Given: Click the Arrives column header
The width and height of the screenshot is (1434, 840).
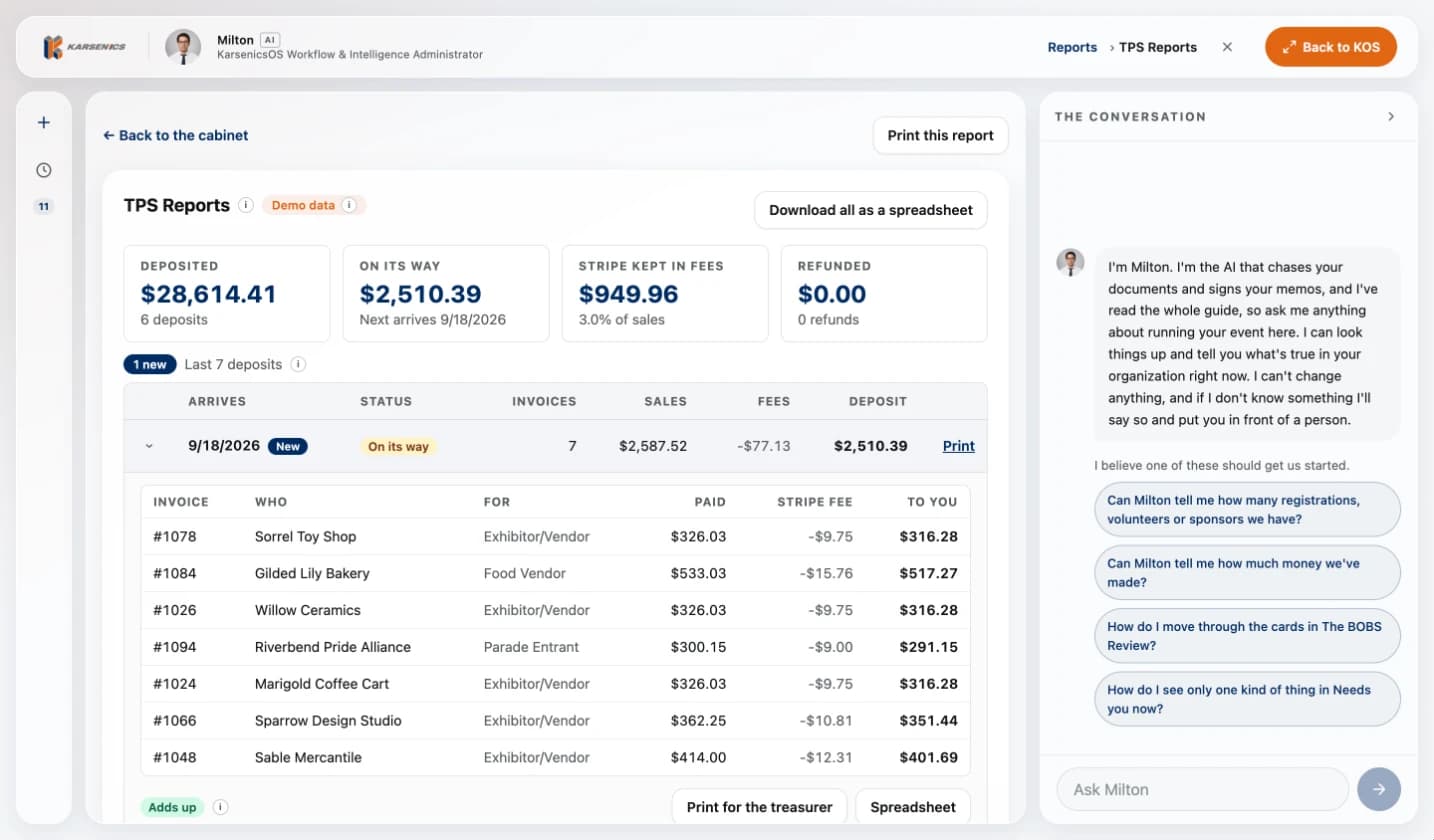Looking at the screenshot, I should 217,401.
